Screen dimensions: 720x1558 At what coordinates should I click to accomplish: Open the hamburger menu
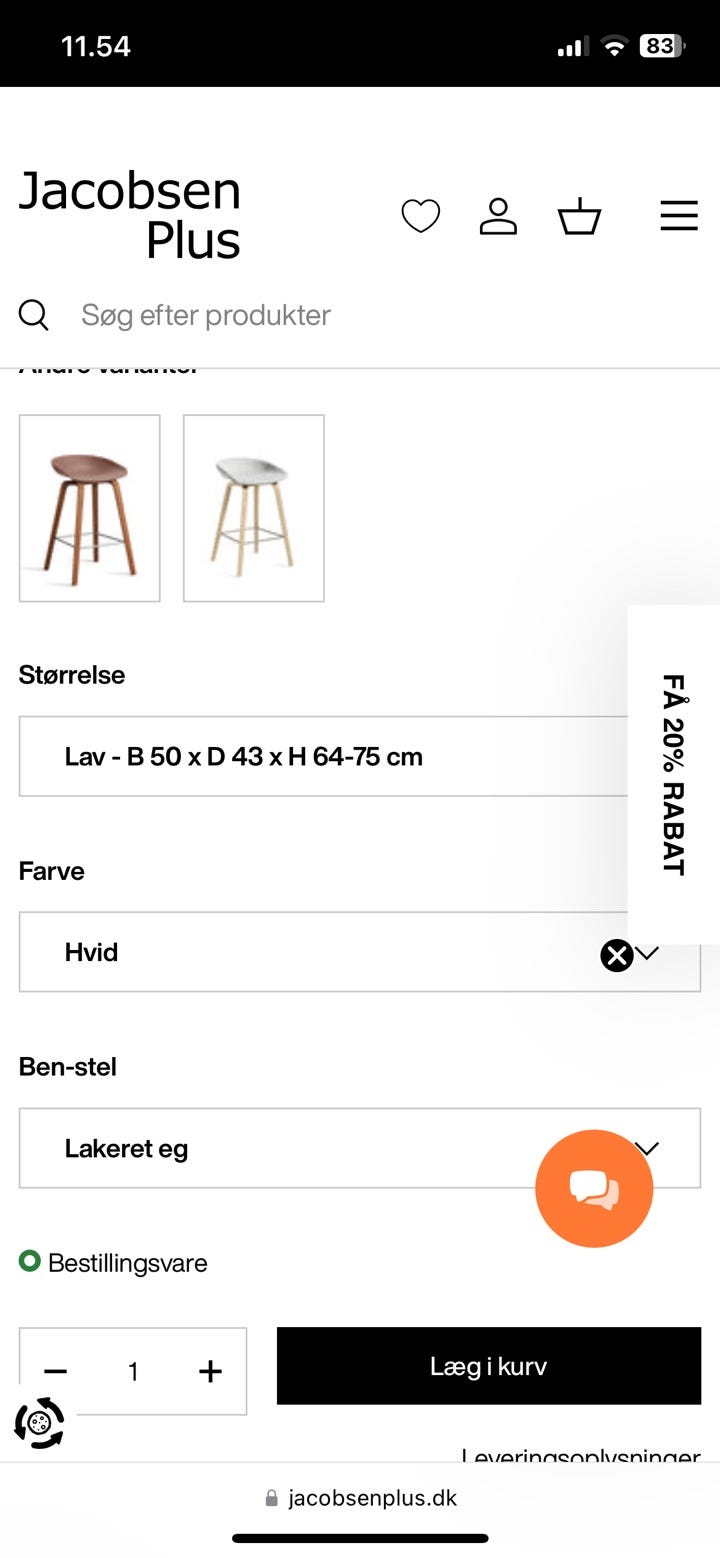point(679,215)
